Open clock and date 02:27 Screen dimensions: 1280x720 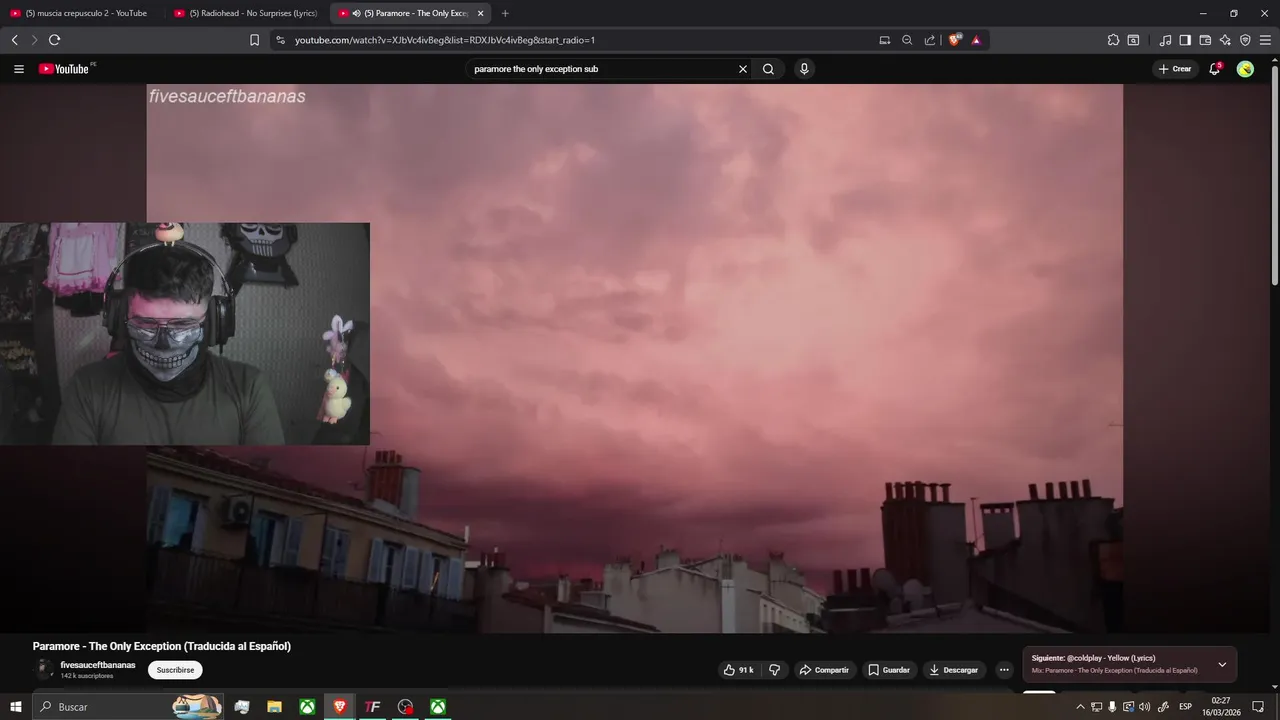(x=1222, y=707)
